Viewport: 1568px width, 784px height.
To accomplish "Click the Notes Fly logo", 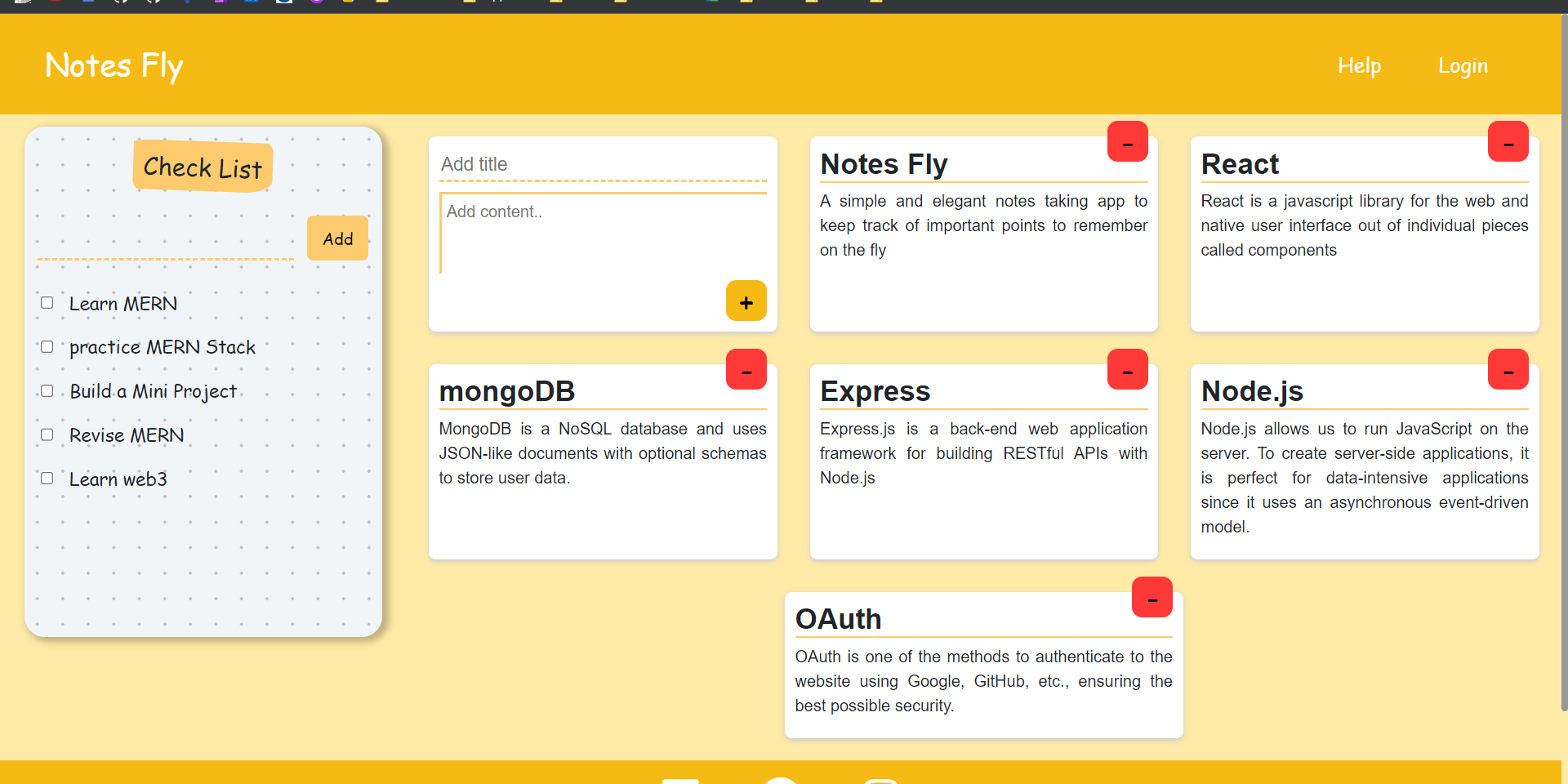I will coord(114,65).
